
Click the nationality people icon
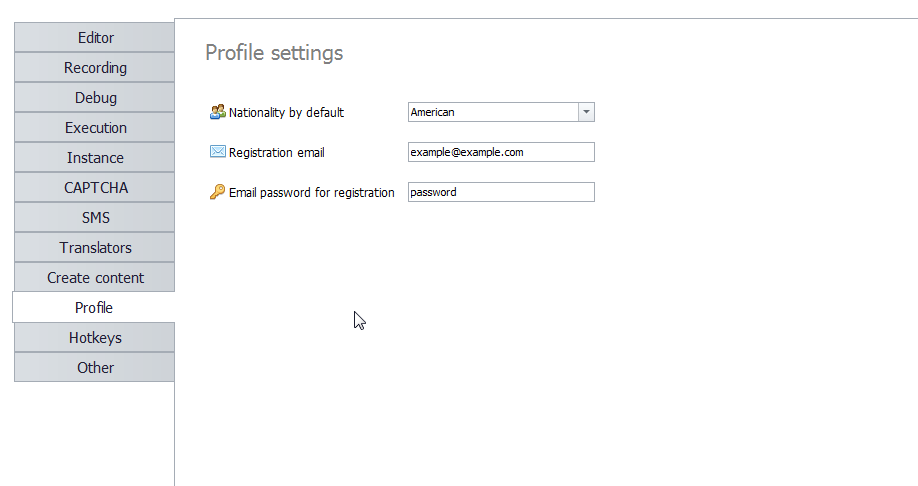point(218,112)
